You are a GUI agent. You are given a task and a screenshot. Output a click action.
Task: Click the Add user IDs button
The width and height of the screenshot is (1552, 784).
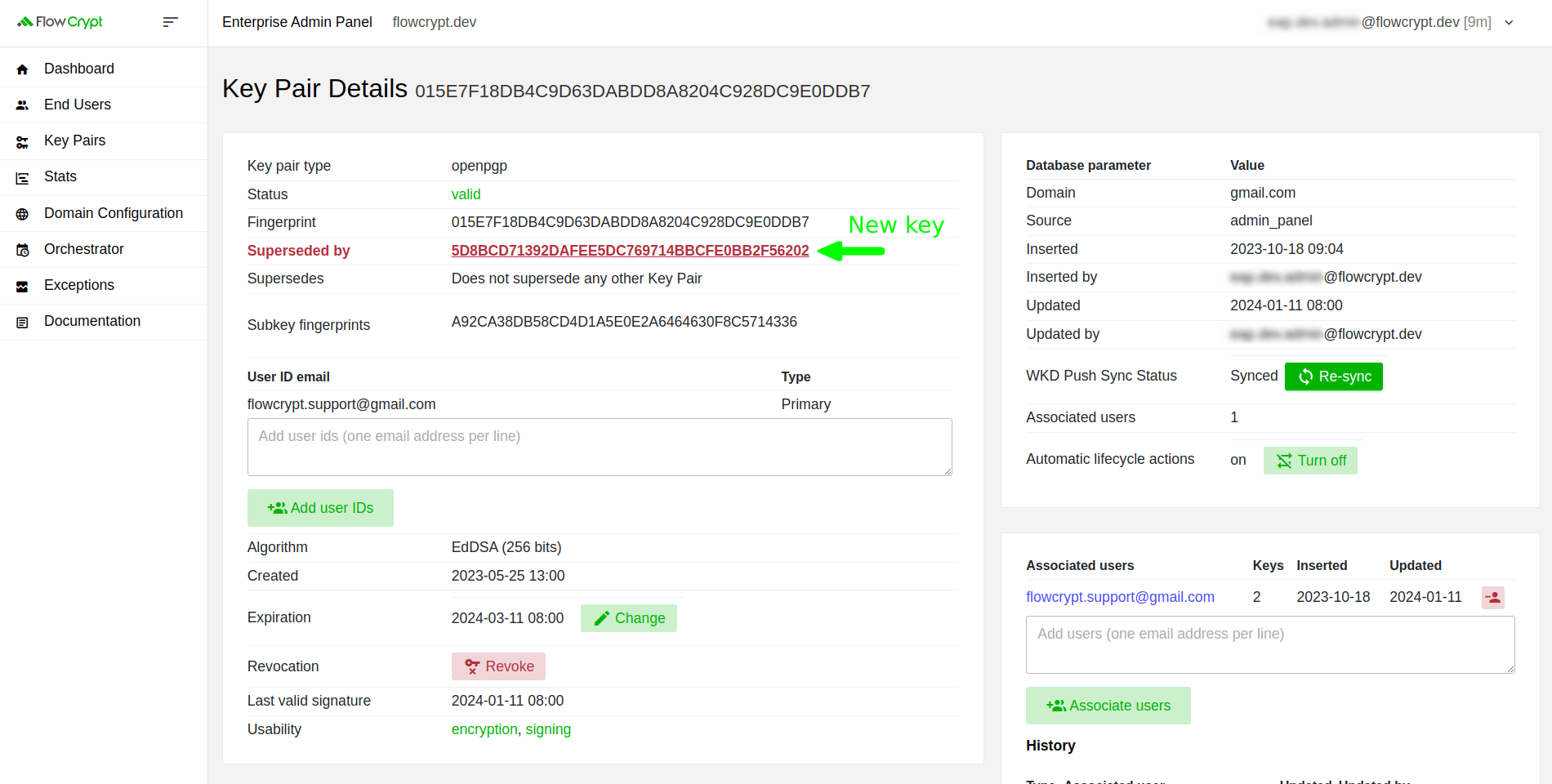[320, 508]
